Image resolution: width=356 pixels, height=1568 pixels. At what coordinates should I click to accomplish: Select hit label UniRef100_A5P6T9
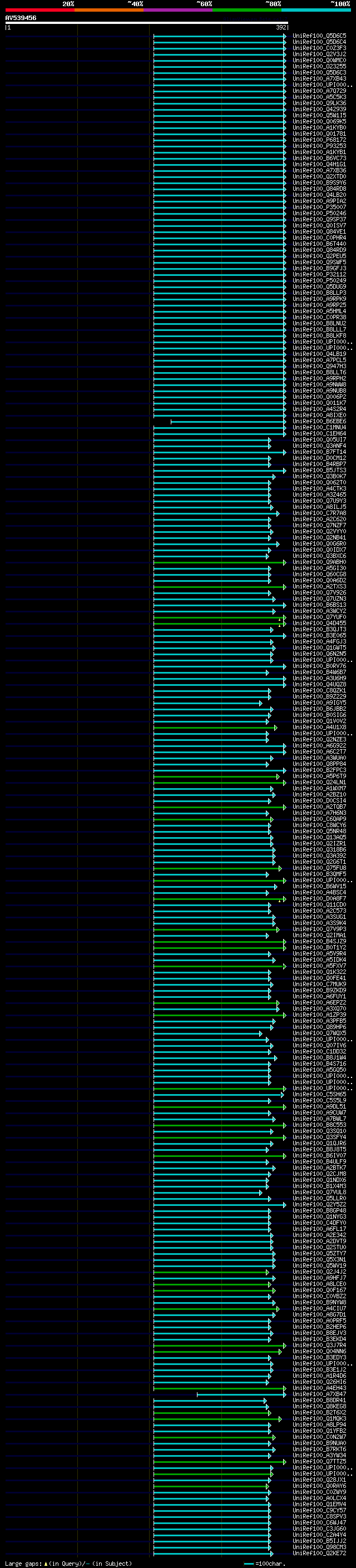click(x=319, y=776)
